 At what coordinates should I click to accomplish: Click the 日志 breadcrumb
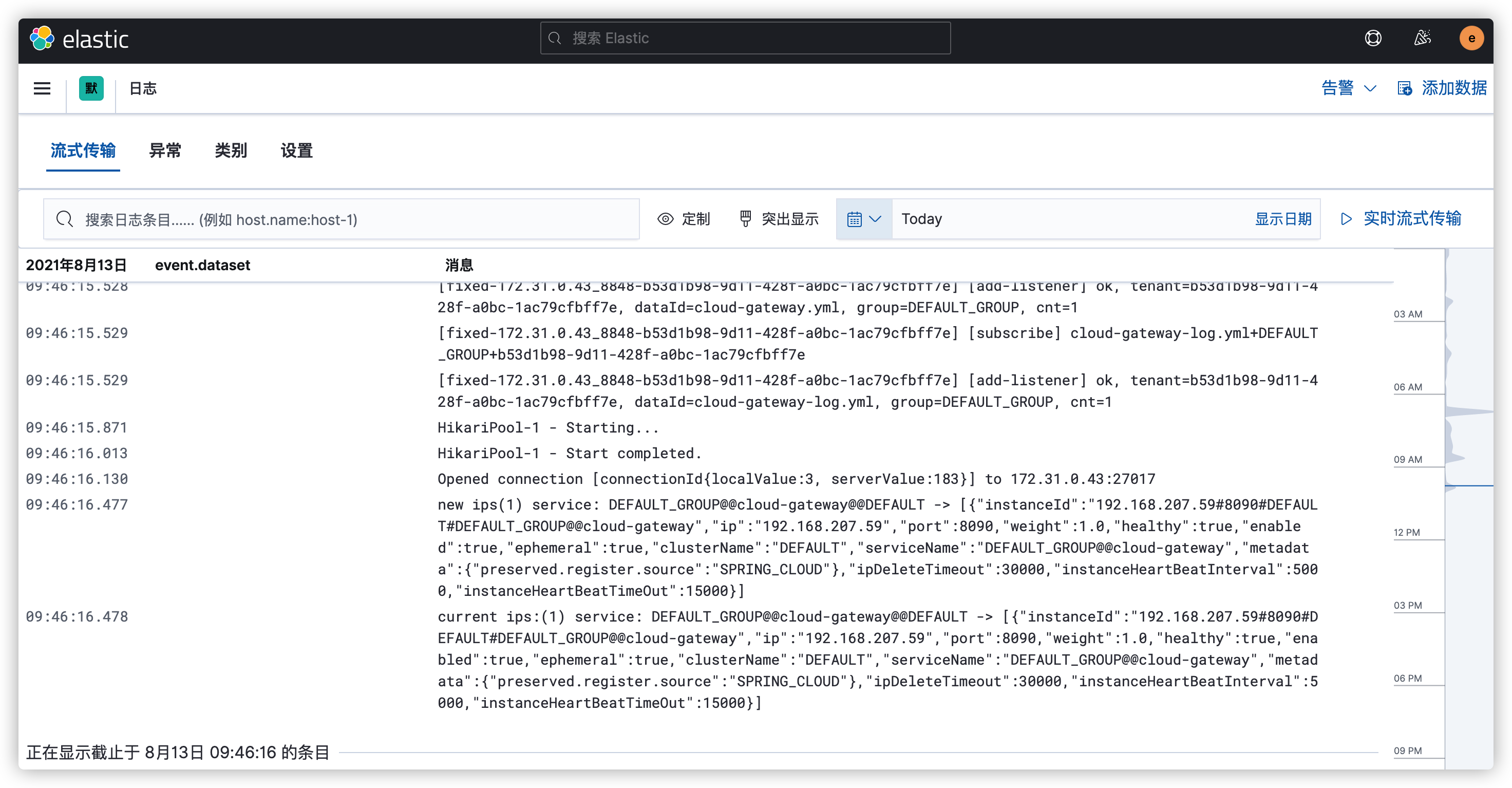(x=143, y=88)
